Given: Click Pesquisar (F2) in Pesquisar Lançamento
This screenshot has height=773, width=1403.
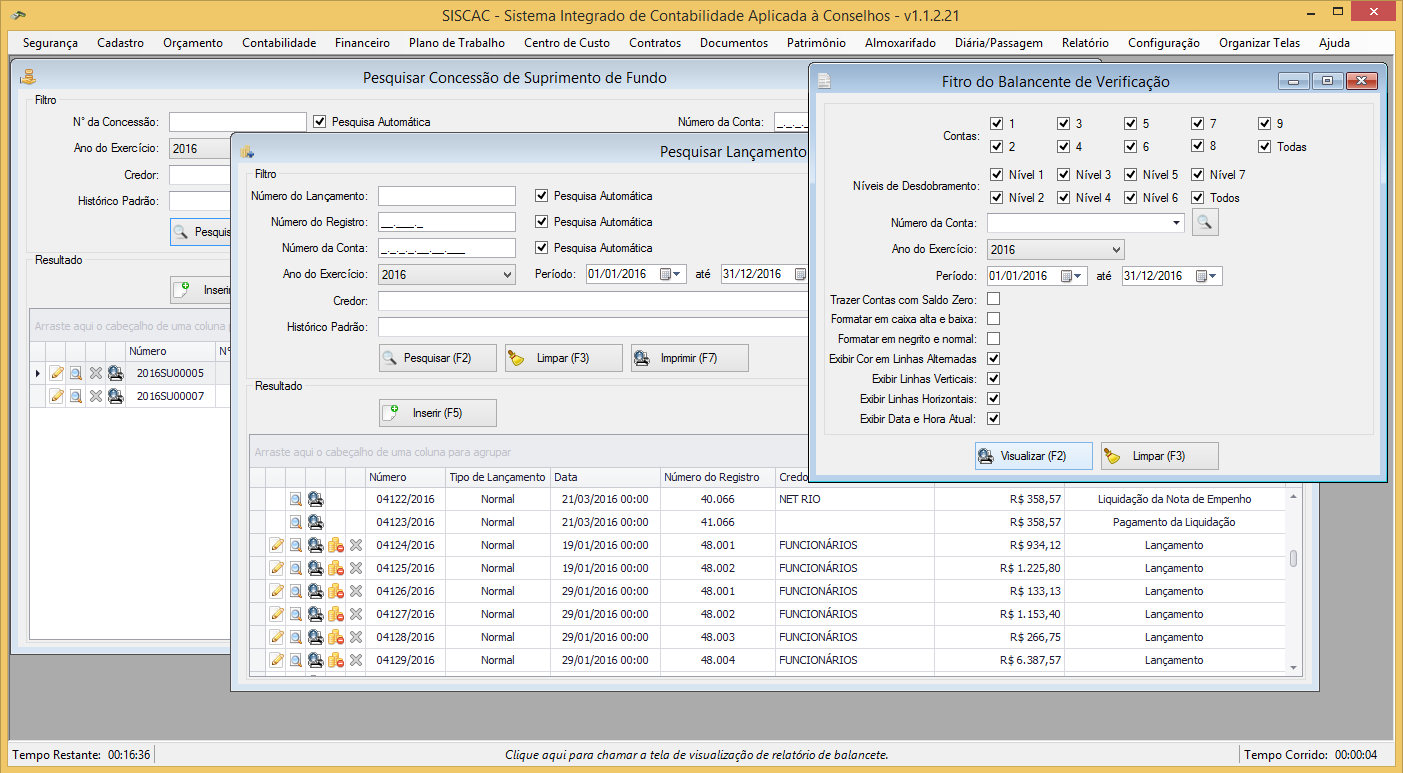Looking at the screenshot, I should coord(437,358).
